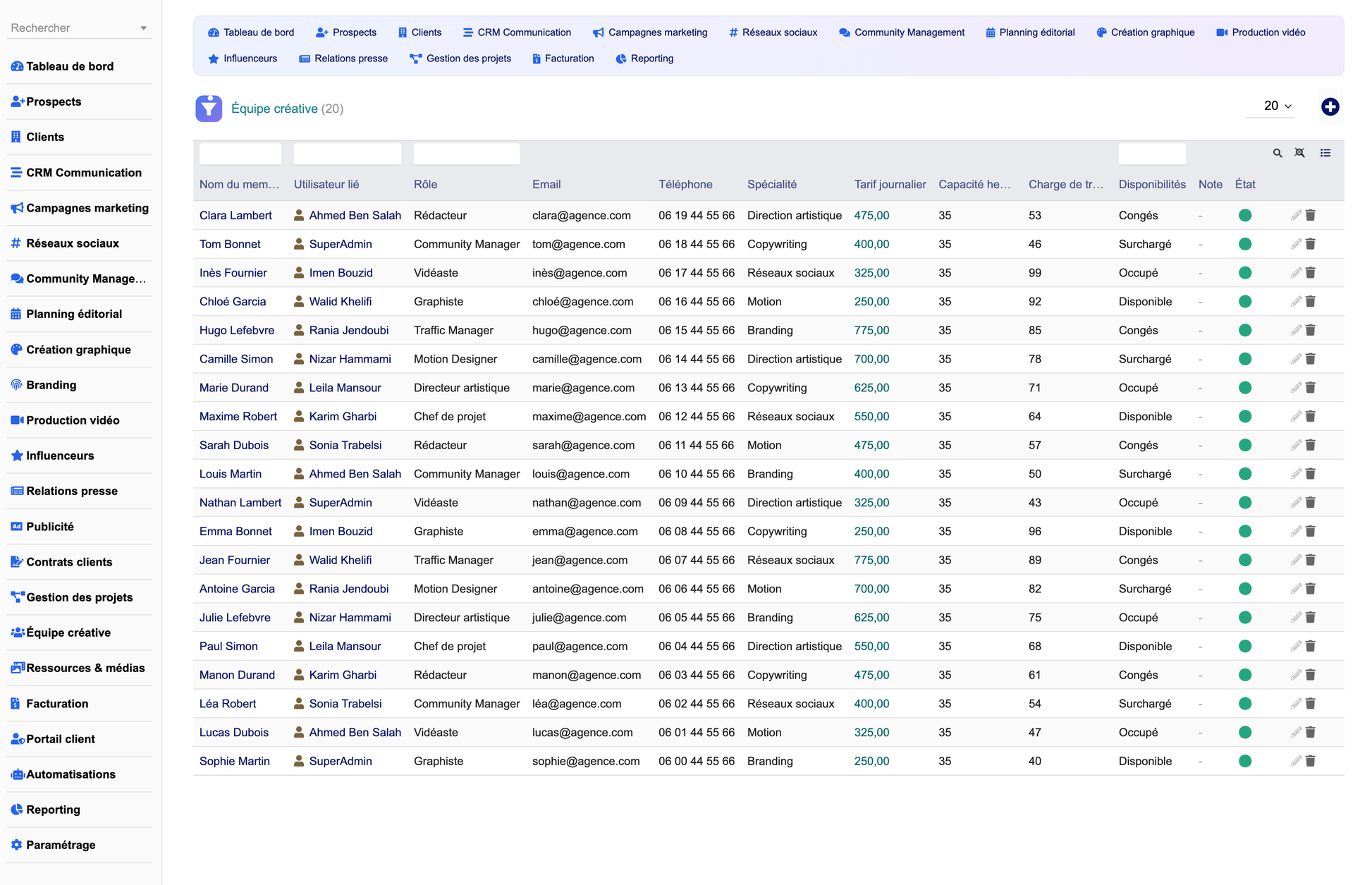
Task: Click the Disponibilités column filter field
Action: coord(1152,154)
